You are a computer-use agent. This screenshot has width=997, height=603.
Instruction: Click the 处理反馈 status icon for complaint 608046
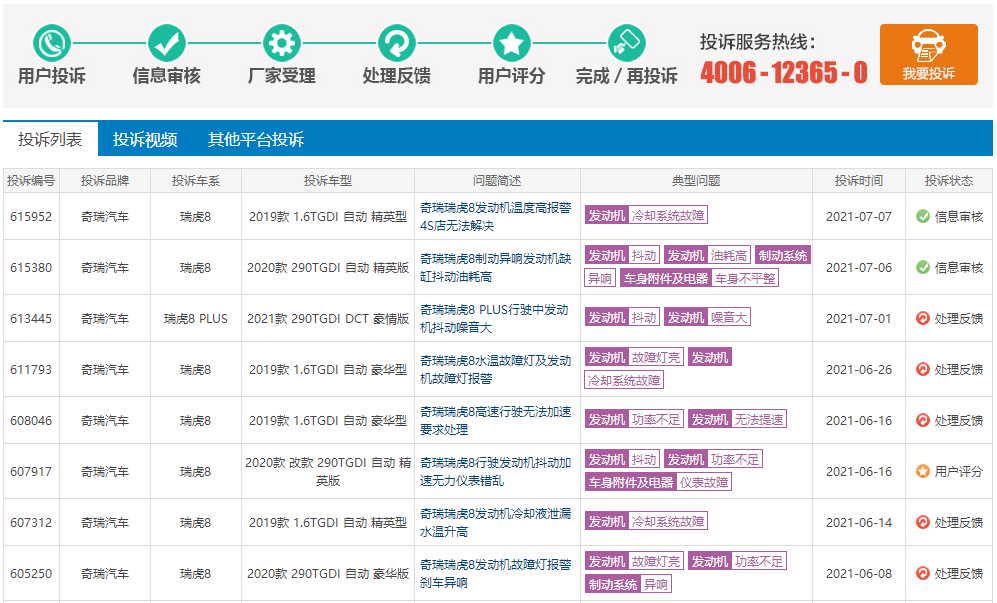coord(923,420)
